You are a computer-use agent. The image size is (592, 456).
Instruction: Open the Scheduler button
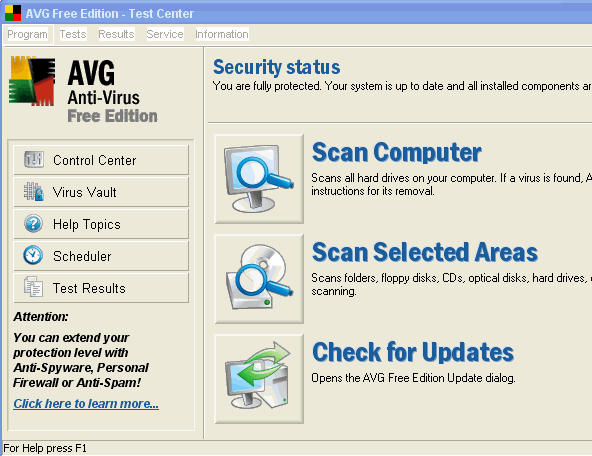point(101,256)
